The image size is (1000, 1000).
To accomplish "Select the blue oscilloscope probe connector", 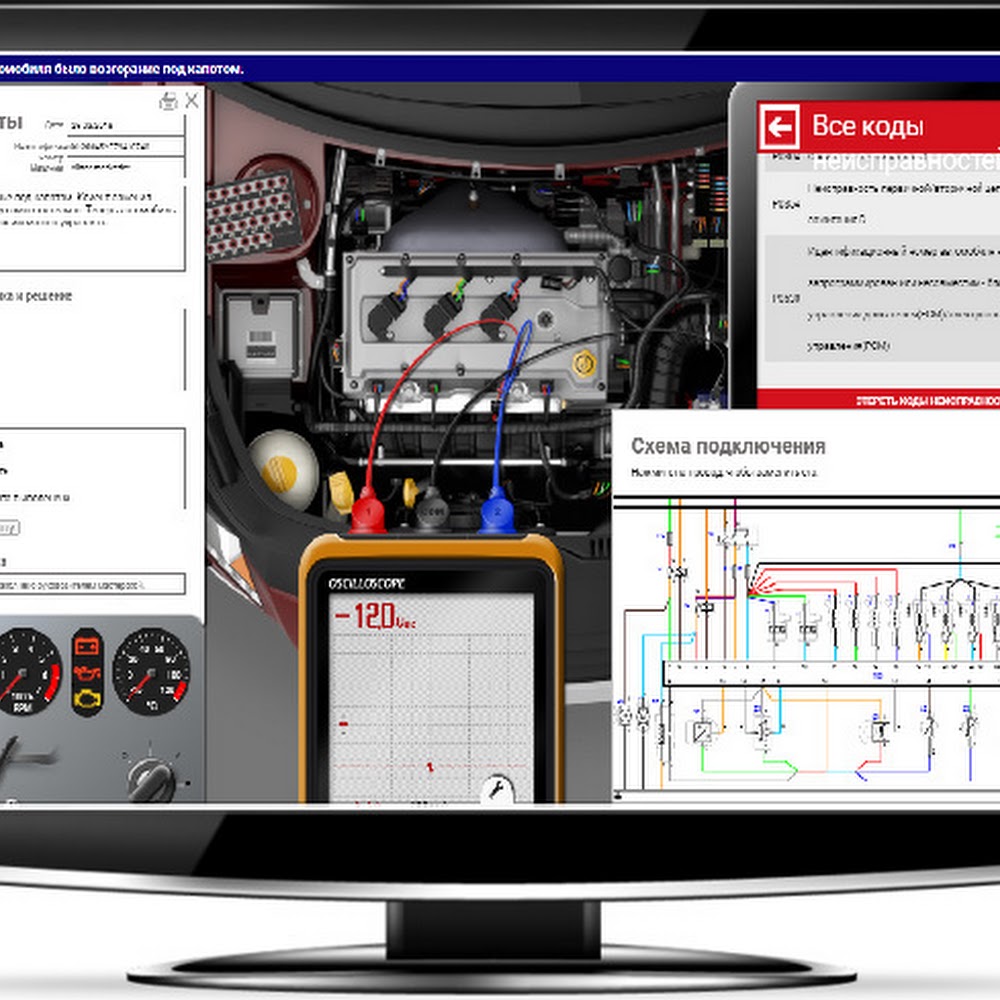I will pyautogui.click(x=497, y=510).
